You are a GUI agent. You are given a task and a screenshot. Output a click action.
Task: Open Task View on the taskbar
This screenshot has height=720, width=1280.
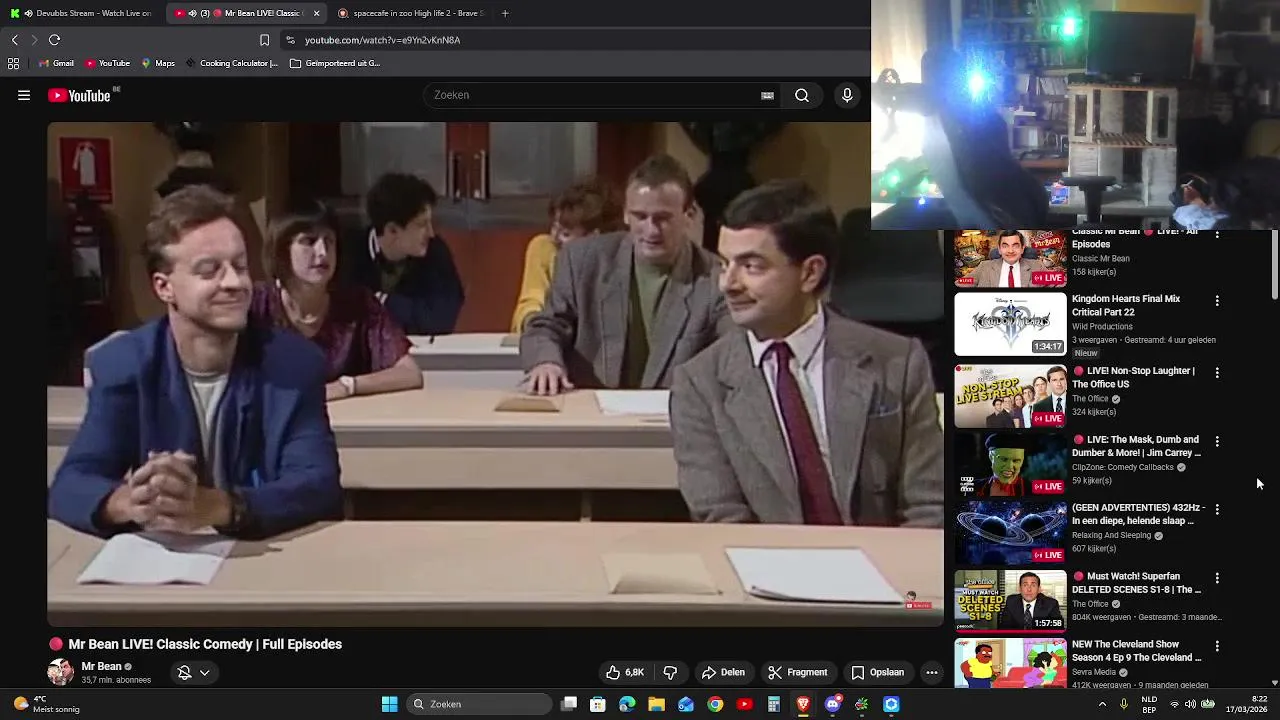point(569,704)
